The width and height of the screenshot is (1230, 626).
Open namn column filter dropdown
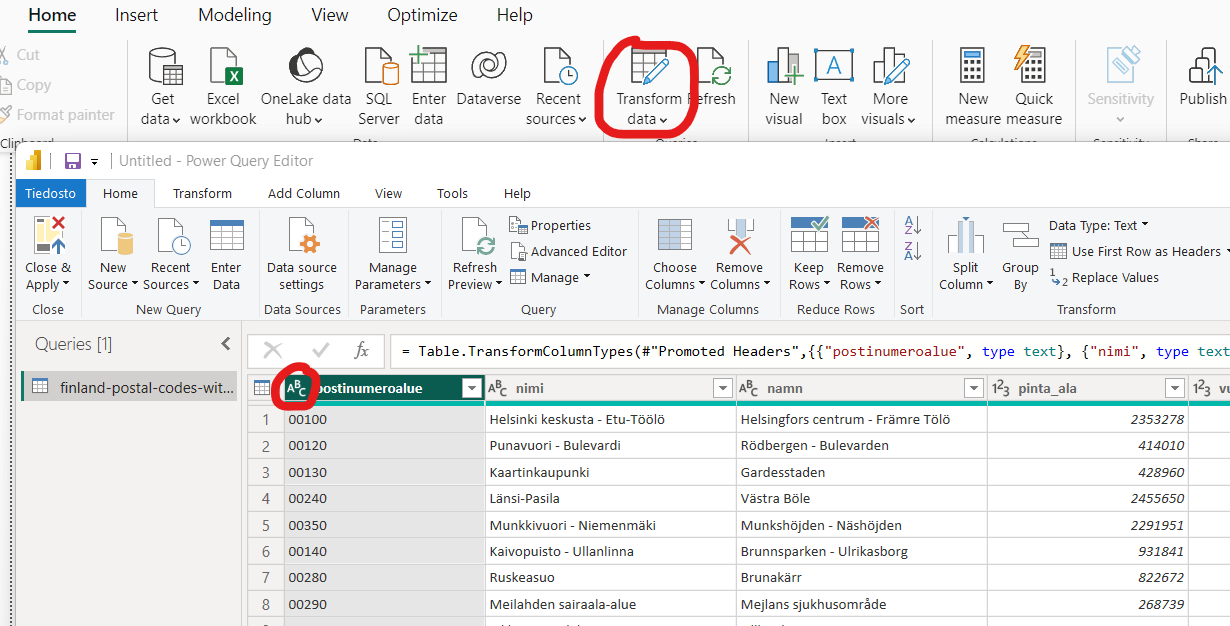pyautogui.click(x=975, y=388)
